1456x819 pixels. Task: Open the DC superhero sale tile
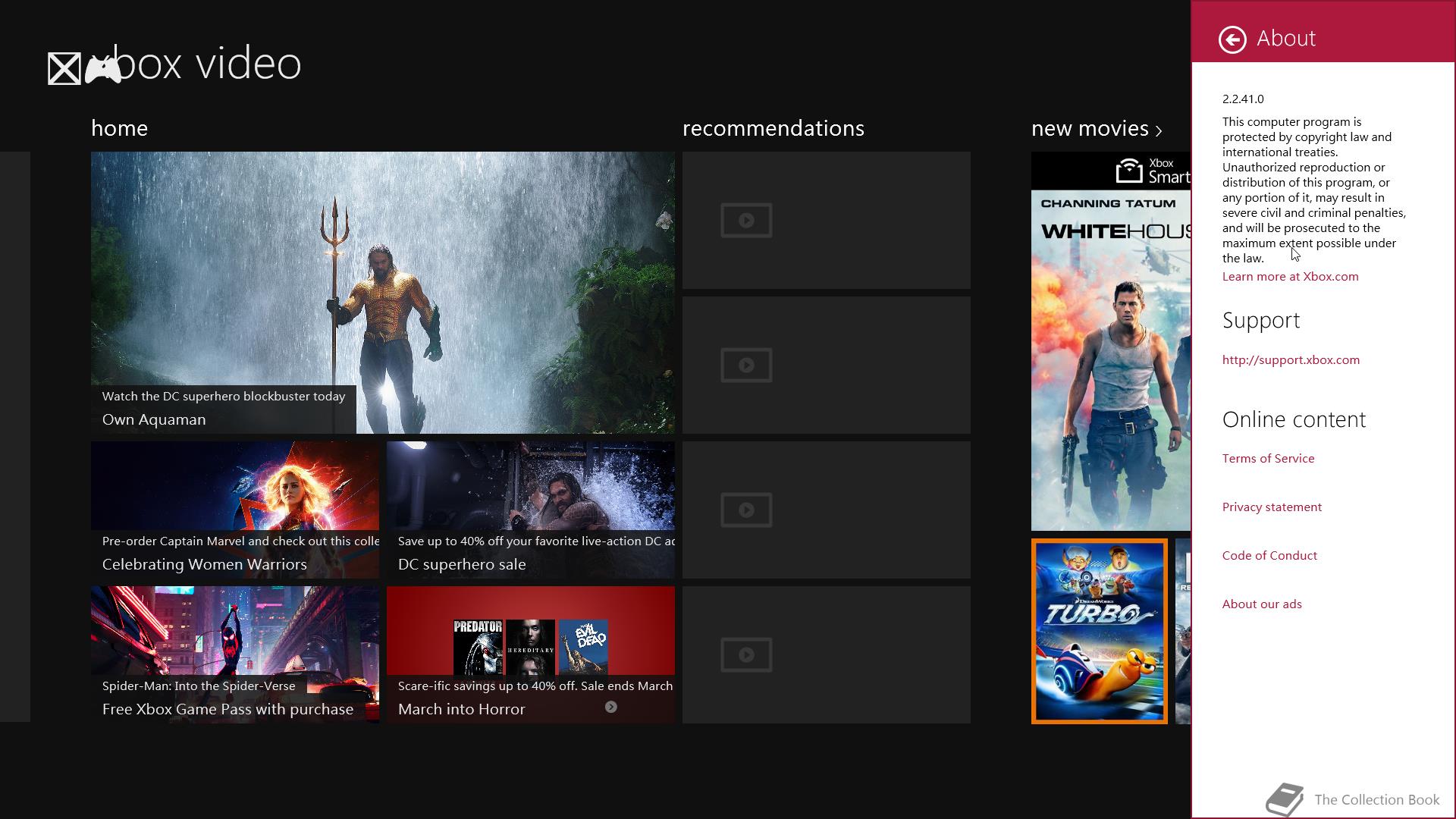pyautogui.click(x=531, y=510)
